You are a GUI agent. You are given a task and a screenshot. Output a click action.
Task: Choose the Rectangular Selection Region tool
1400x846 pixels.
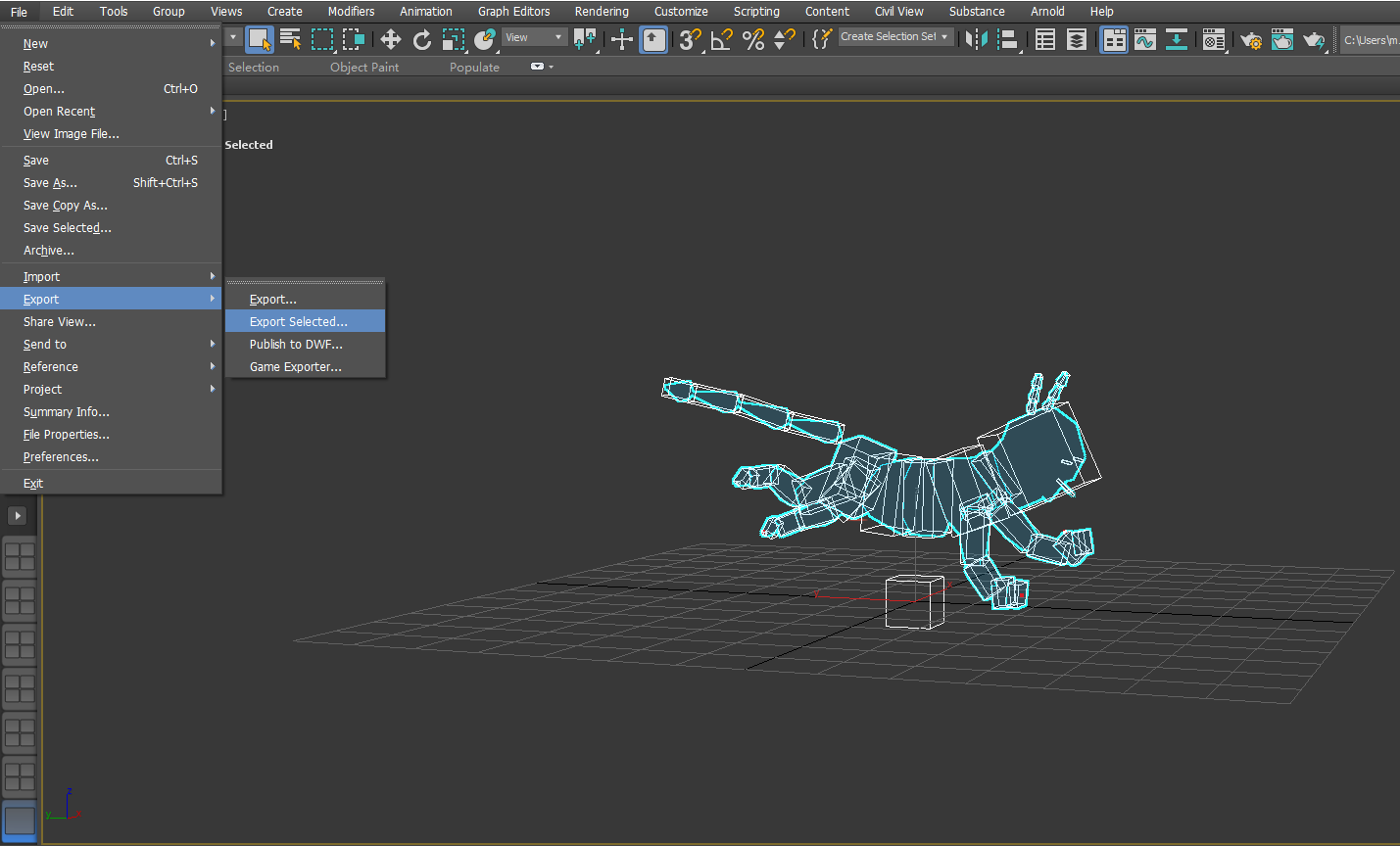(x=322, y=39)
